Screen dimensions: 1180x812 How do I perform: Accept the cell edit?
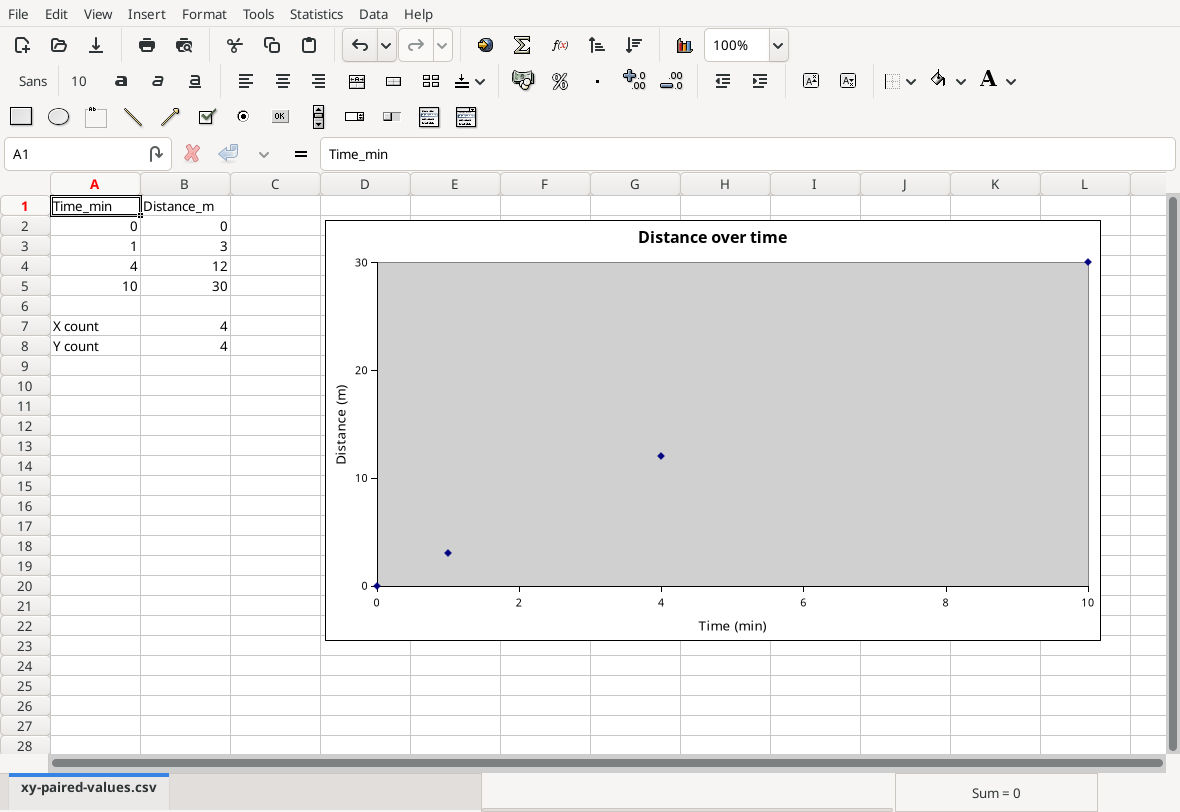coord(228,154)
